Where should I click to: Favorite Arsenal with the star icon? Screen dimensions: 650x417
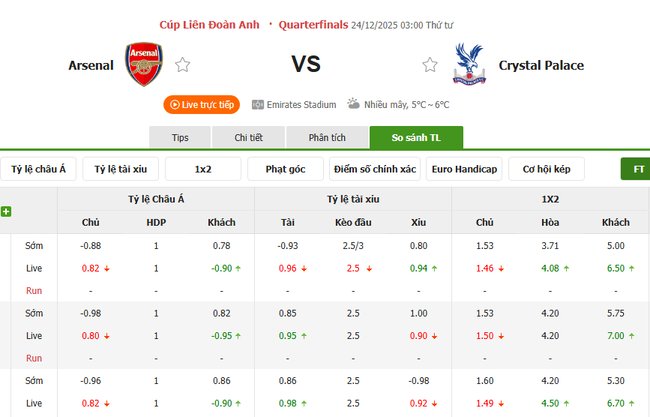point(183,65)
